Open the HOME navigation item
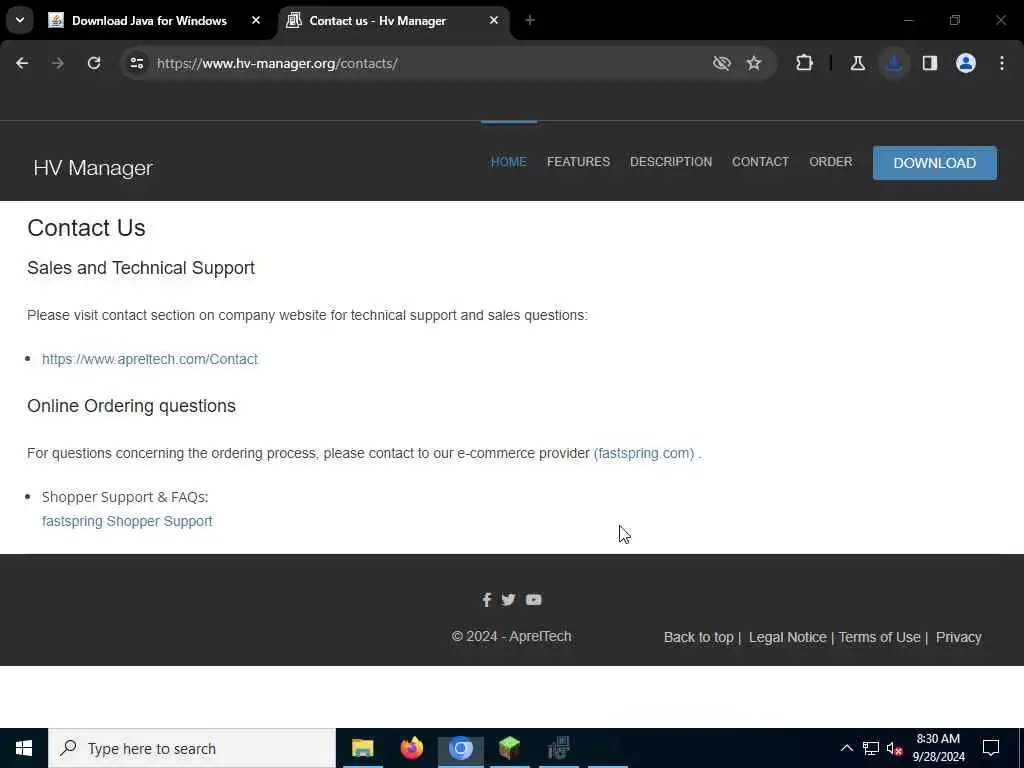Image resolution: width=1024 pixels, height=768 pixels. [509, 161]
